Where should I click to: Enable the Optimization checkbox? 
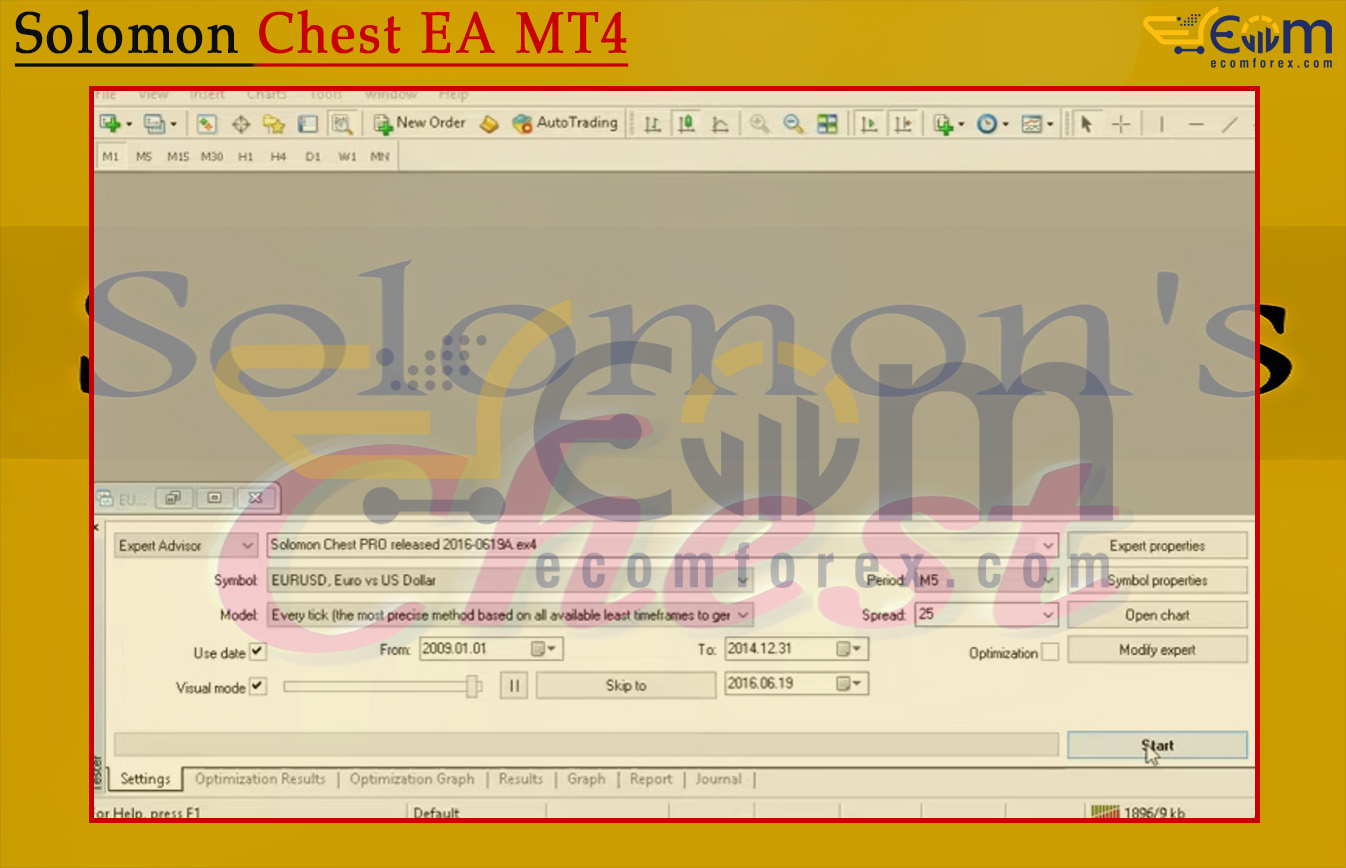tap(1049, 653)
